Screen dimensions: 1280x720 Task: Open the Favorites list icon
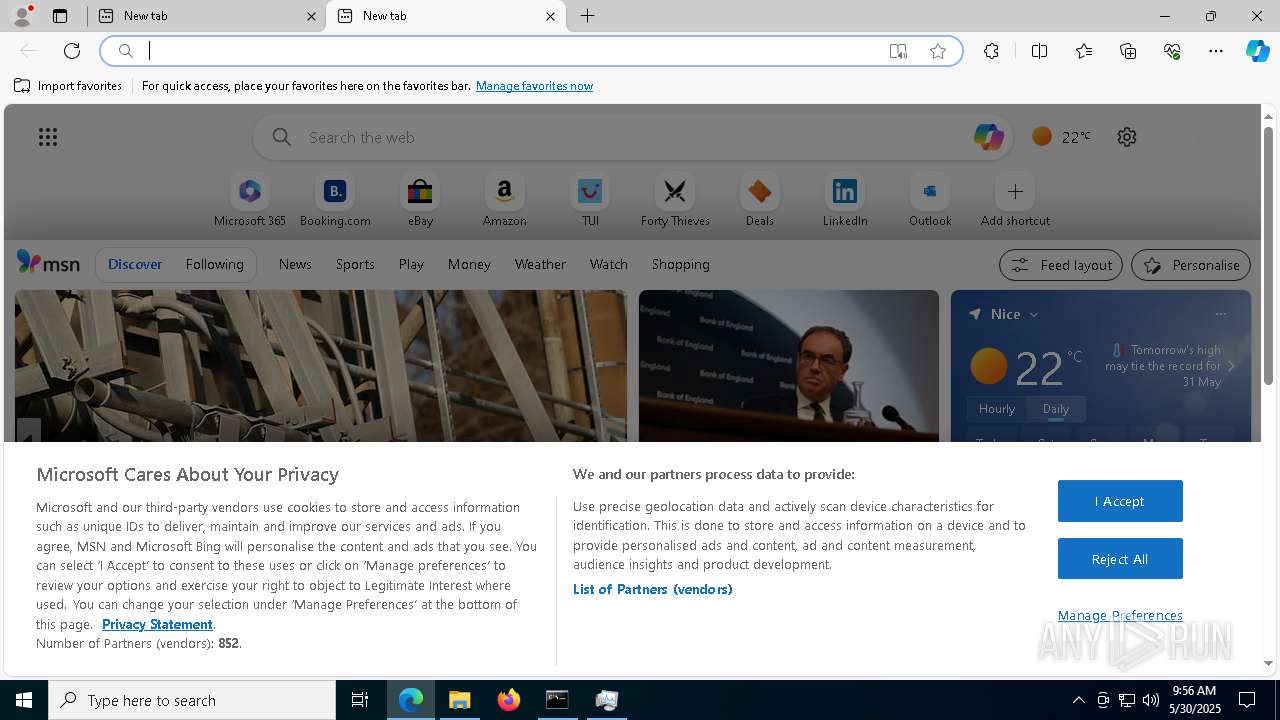pyautogui.click(x=1084, y=51)
